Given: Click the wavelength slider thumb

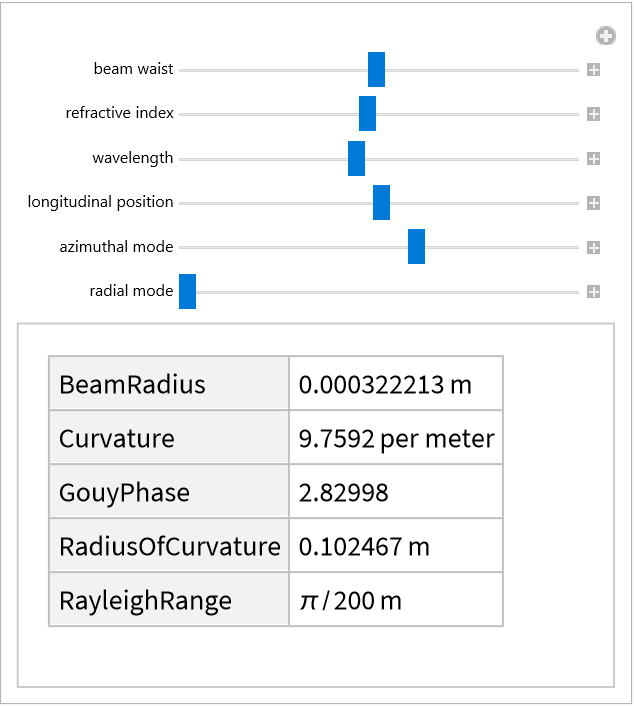Looking at the screenshot, I should (356, 159).
